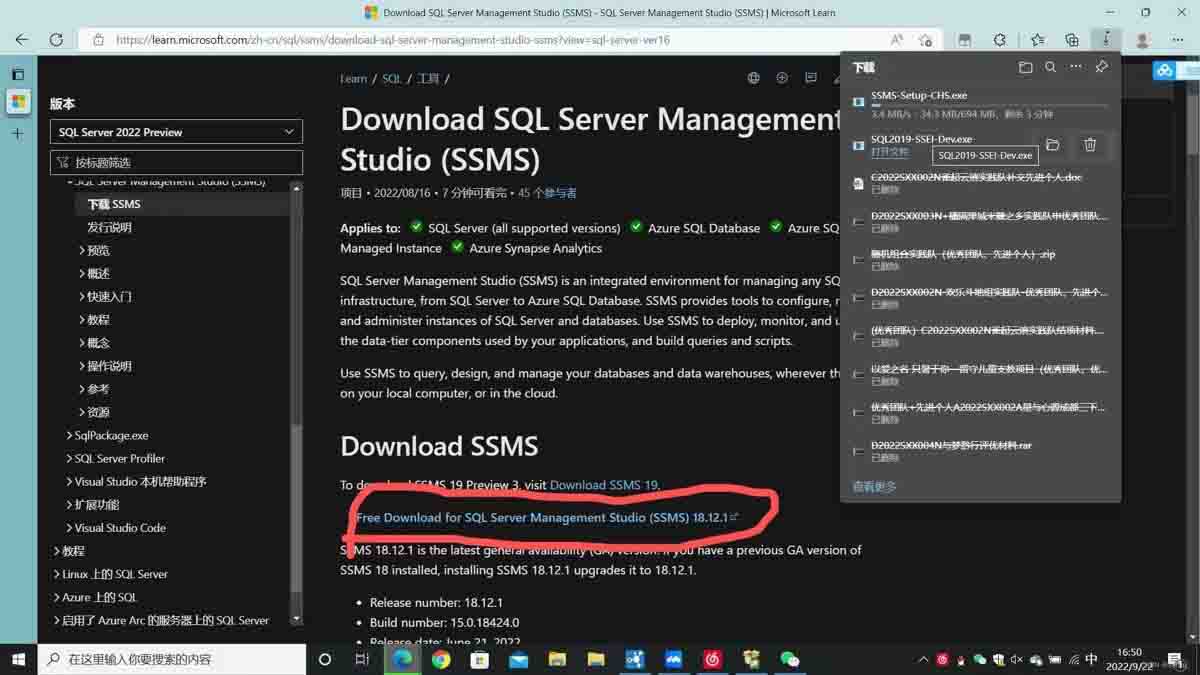Expand the 预览 tree node
The height and width of the screenshot is (675, 1200).
(x=97, y=250)
